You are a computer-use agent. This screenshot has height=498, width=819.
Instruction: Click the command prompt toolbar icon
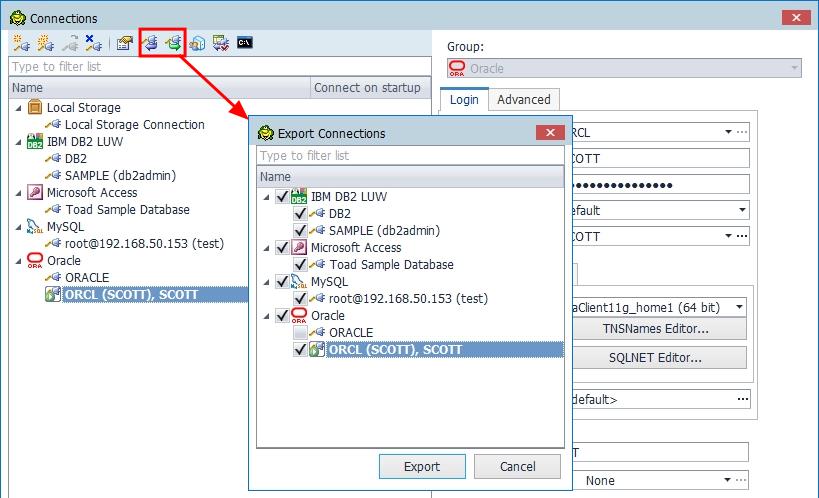244,43
